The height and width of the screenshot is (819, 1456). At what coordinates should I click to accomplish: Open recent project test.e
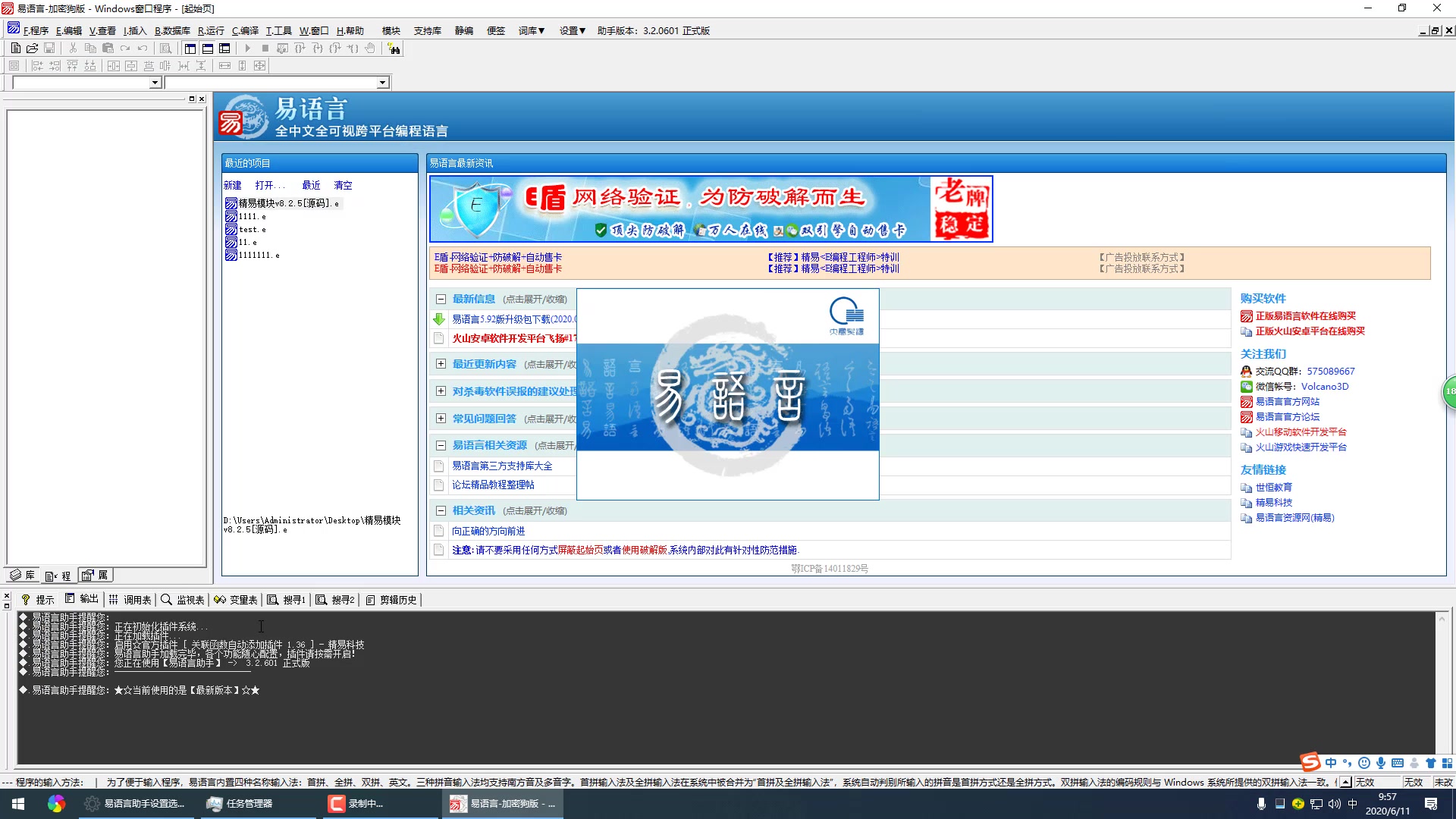252,230
